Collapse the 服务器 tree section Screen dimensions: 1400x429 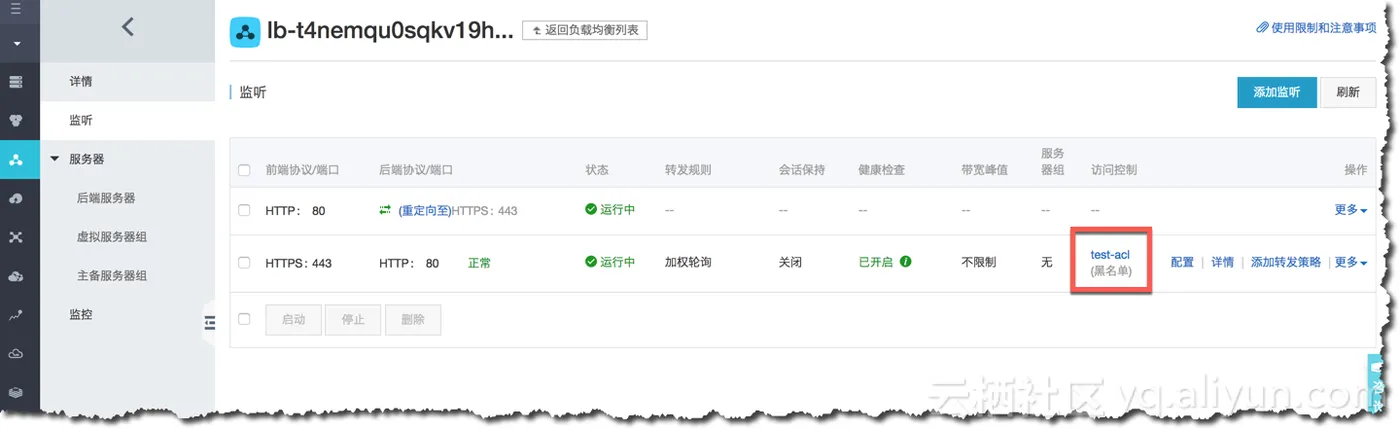[55, 159]
